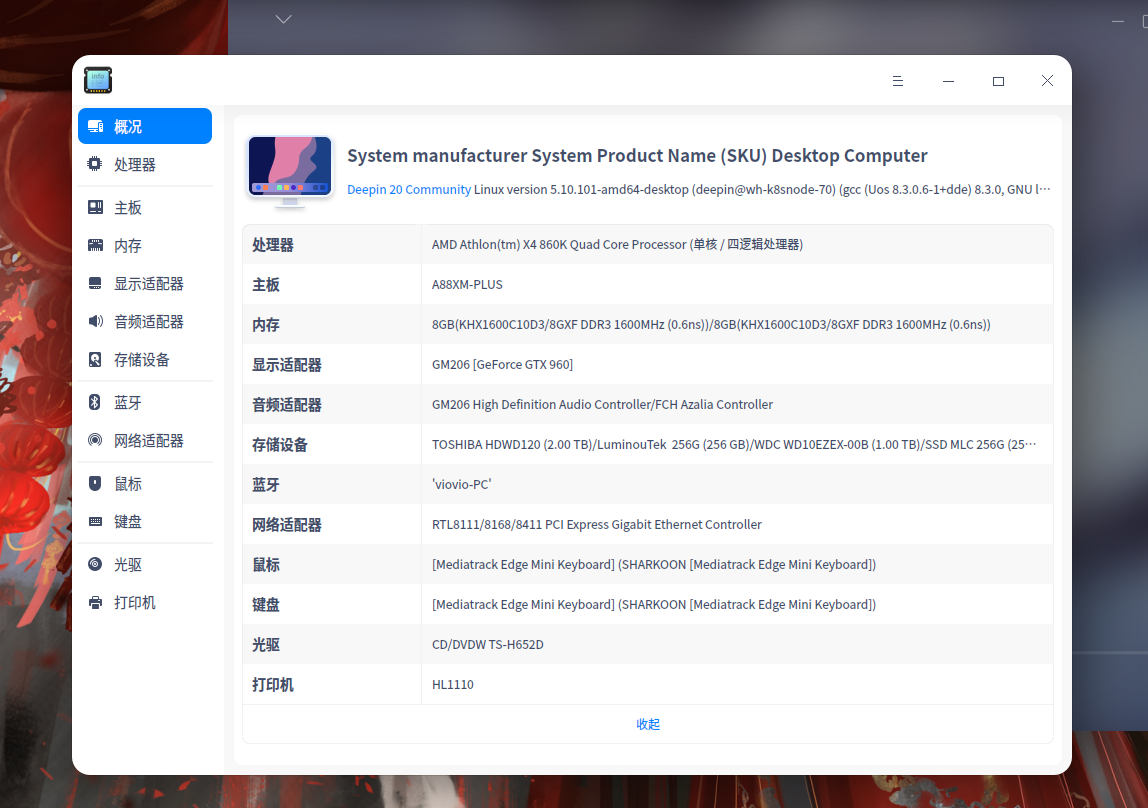Open the application hamburger menu
This screenshot has height=808, width=1148.
click(x=897, y=80)
